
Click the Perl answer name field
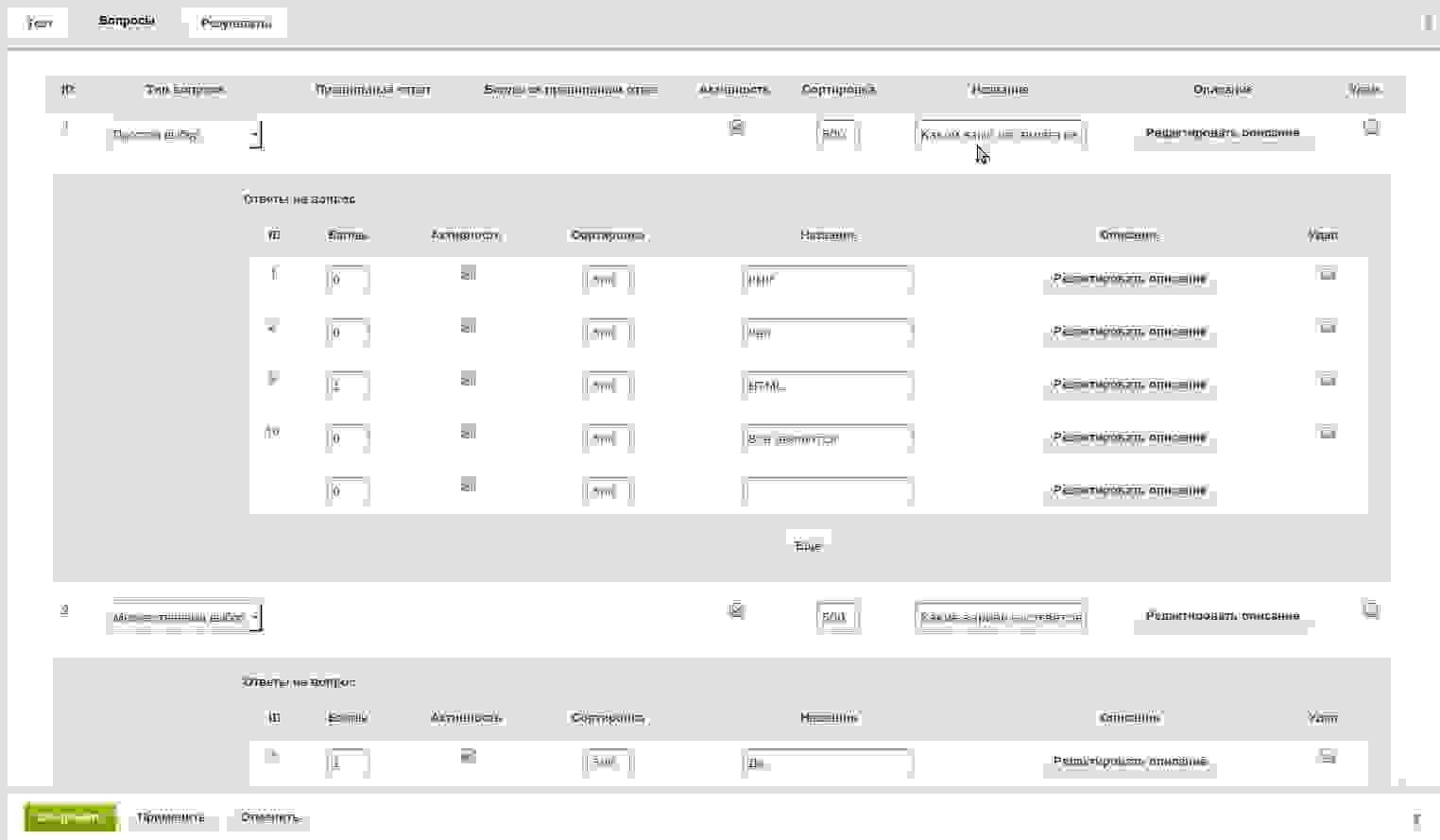[x=828, y=333]
